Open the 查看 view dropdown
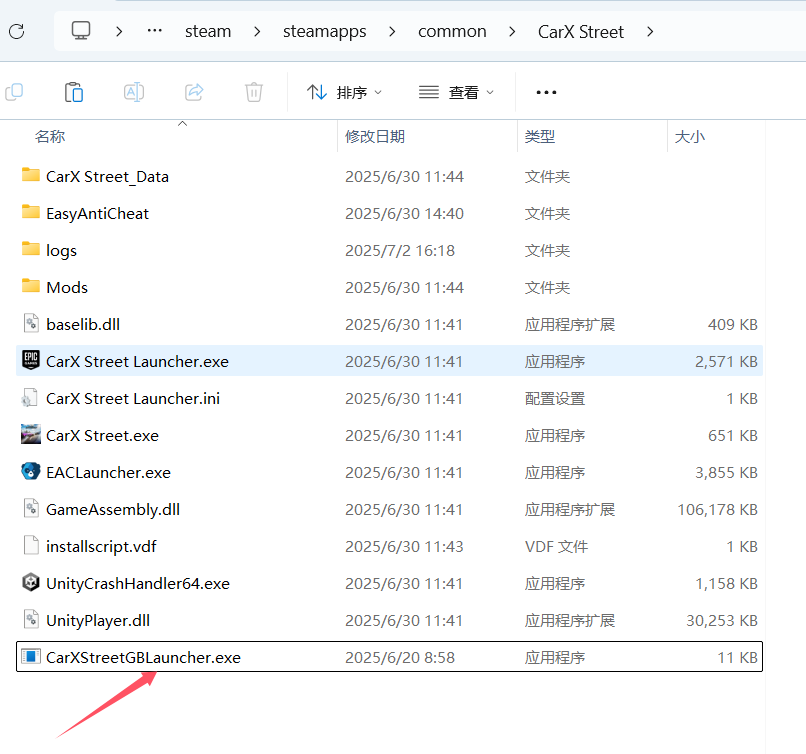The height and width of the screenshot is (754, 806). pos(457,92)
